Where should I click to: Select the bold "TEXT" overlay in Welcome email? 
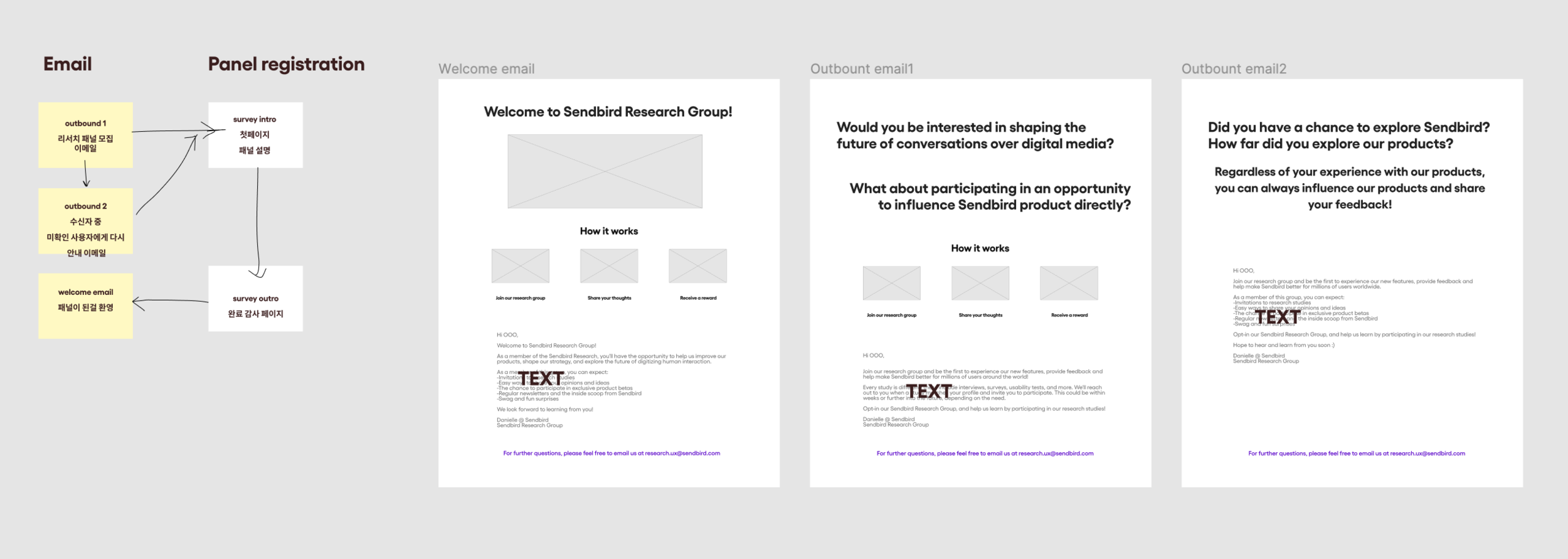(541, 378)
